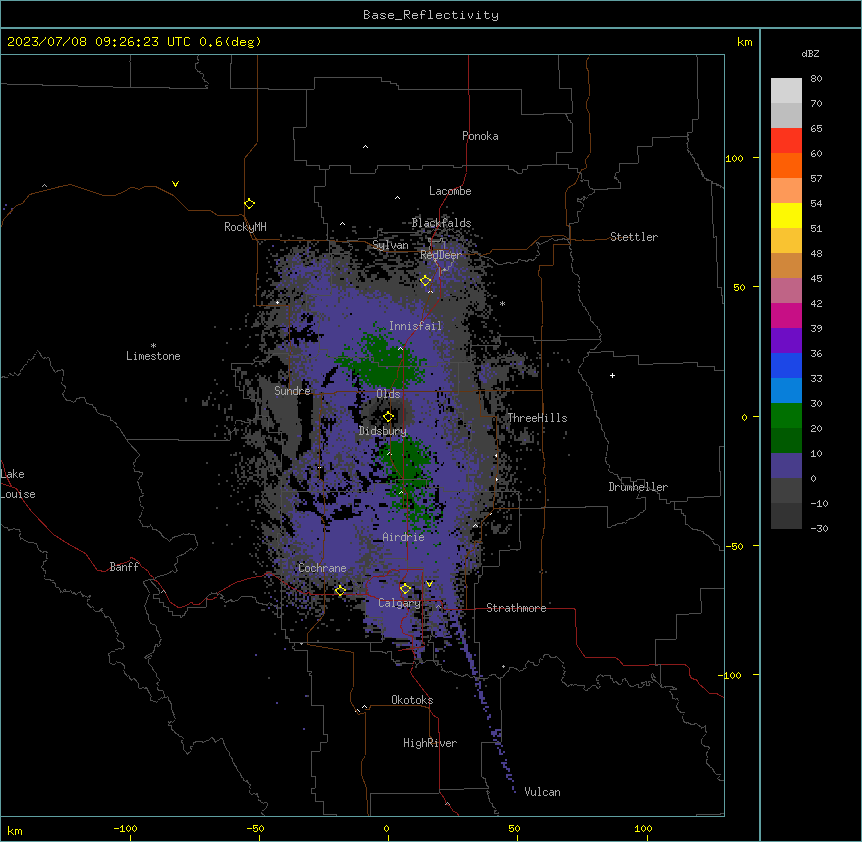Viewport: 862px width, 842px height.
Task: Click the Olds label
Action: click(388, 394)
